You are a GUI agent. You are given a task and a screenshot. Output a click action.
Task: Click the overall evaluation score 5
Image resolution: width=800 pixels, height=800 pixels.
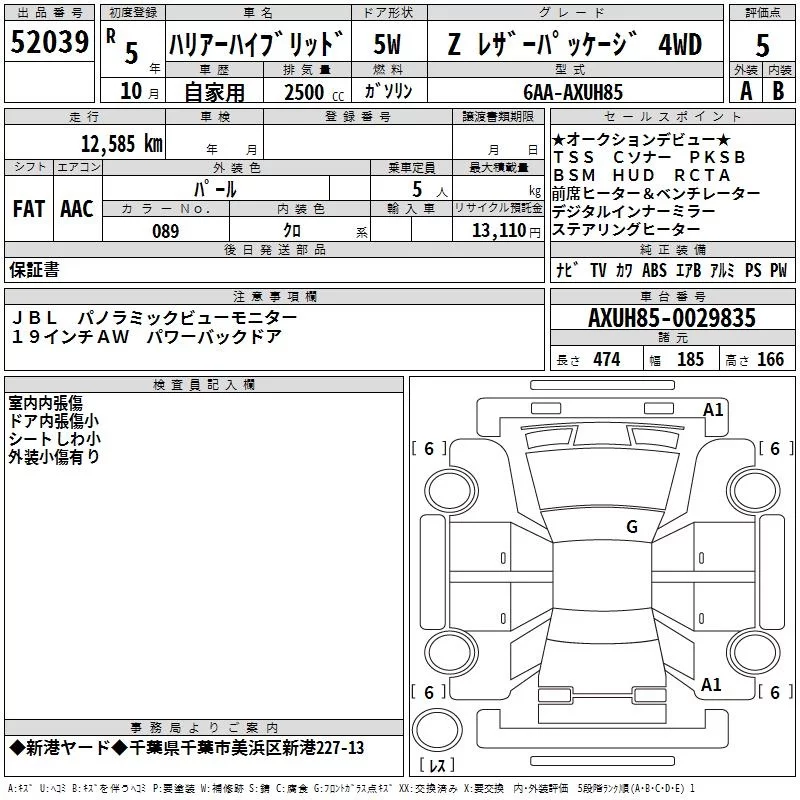tap(762, 46)
